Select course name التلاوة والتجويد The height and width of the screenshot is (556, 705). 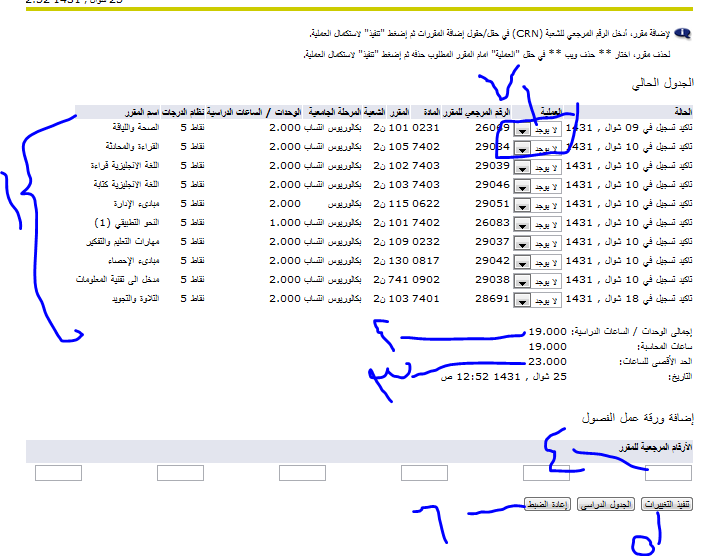pyautogui.click(x=136, y=298)
